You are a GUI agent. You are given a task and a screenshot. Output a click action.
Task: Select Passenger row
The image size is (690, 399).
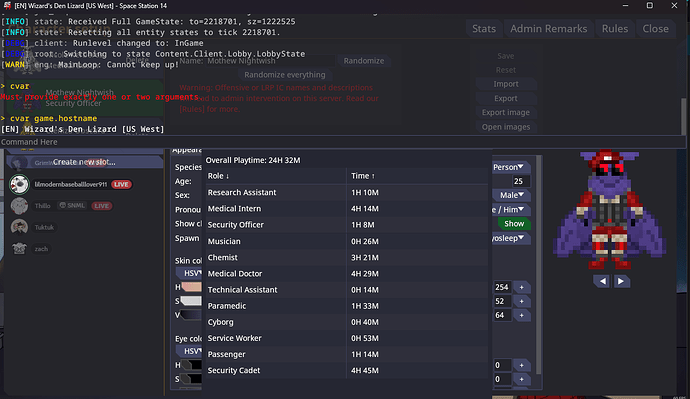coord(347,354)
